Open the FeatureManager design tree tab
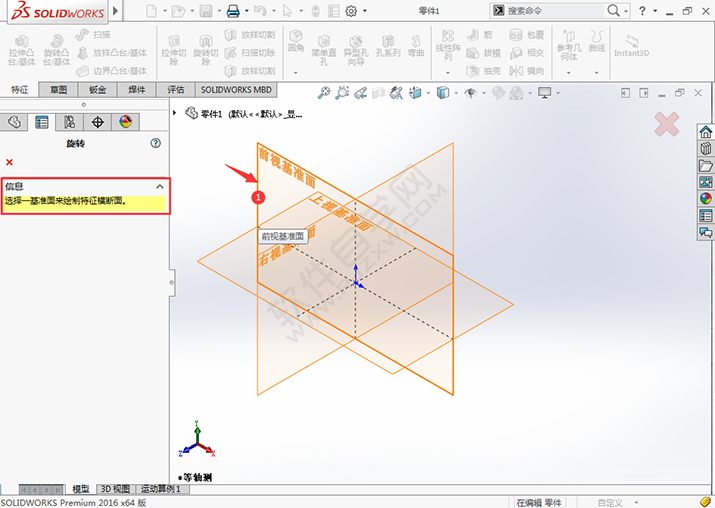This screenshot has width=715, height=508. [14, 122]
